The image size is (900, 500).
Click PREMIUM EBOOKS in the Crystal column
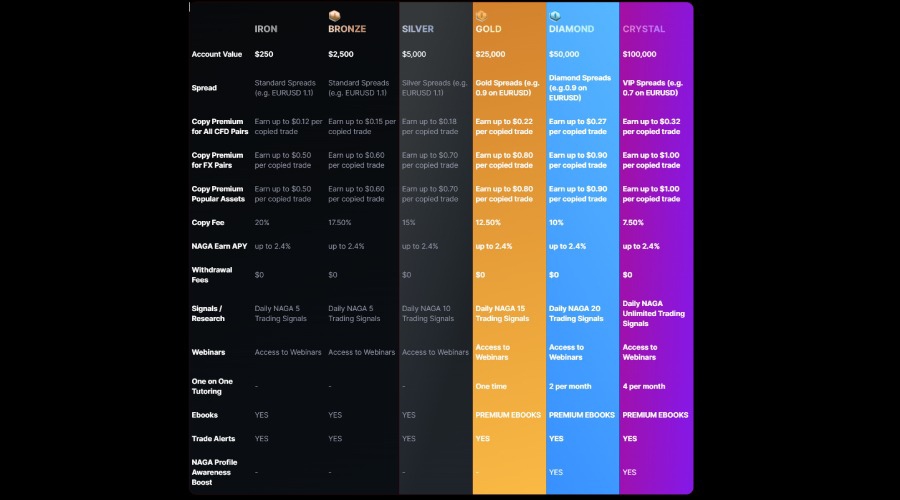(x=655, y=415)
